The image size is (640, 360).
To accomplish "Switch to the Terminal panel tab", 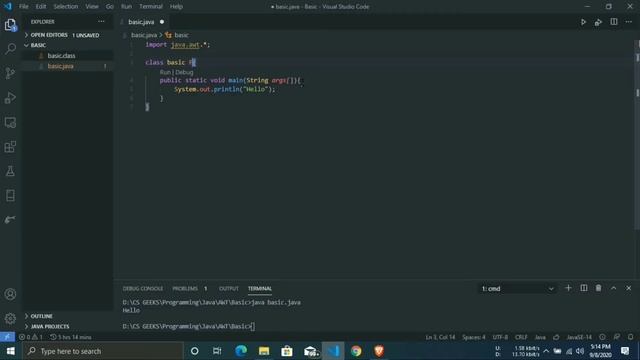I will click(260, 289).
